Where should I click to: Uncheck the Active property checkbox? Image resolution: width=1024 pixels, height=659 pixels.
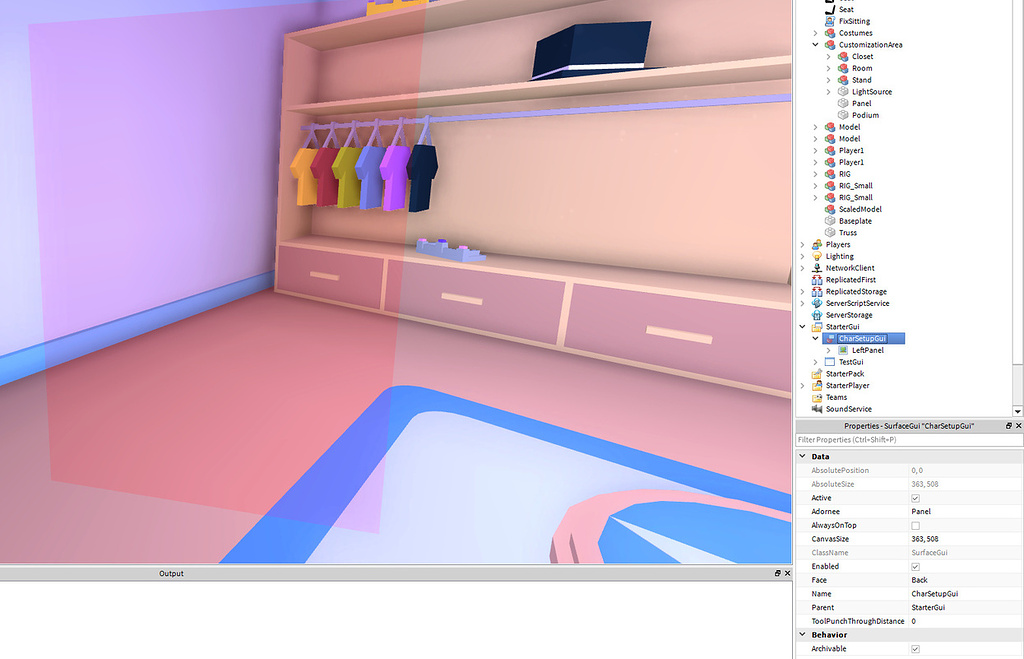point(915,498)
